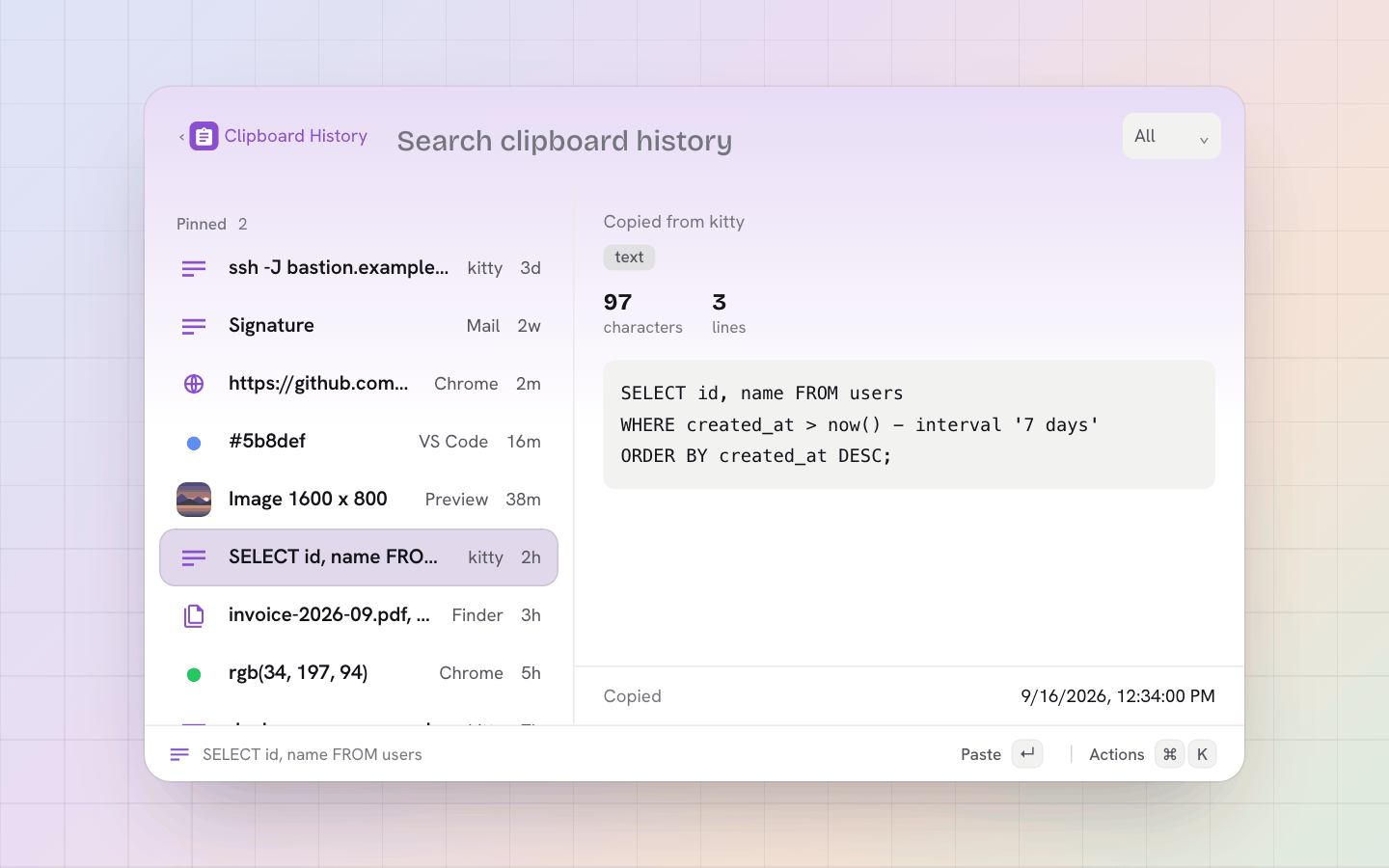The width and height of the screenshot is (1389, 868).
Task: Click the chevron arrow in the All dropdown
Action: (1204, 141)
